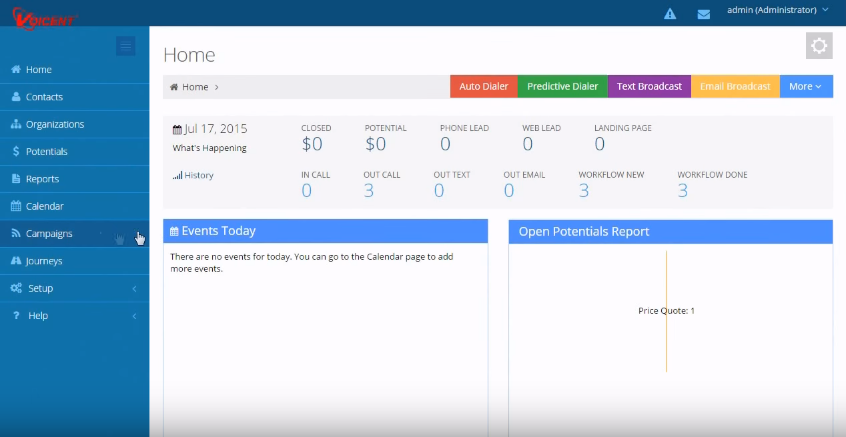This screenshot has height=437, width=846.
Task: Select Campaigns in the sidebar menu
Action: pos(48,234)
